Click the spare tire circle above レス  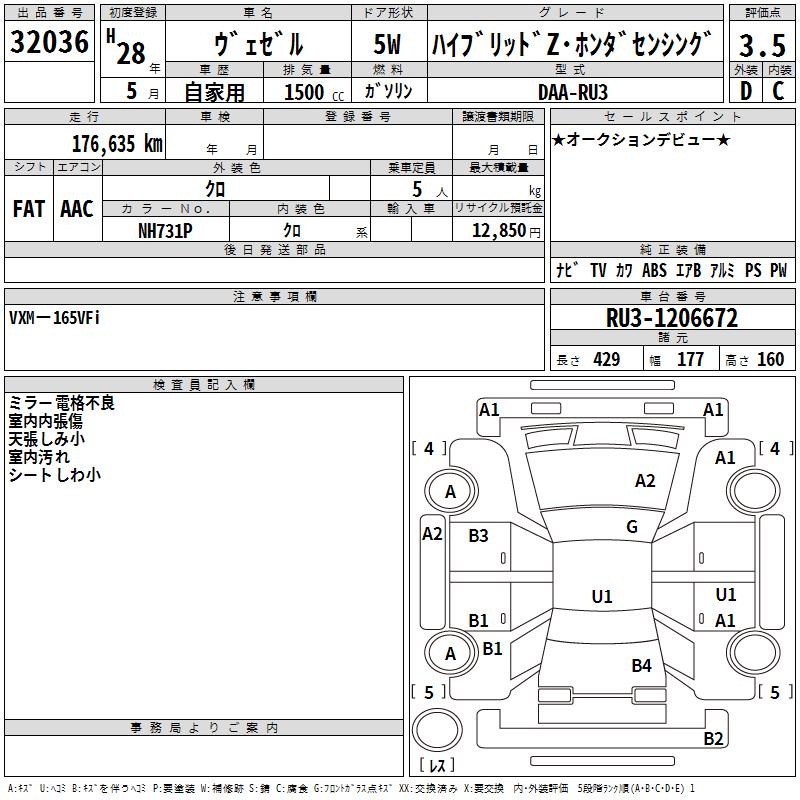(437, 730)
